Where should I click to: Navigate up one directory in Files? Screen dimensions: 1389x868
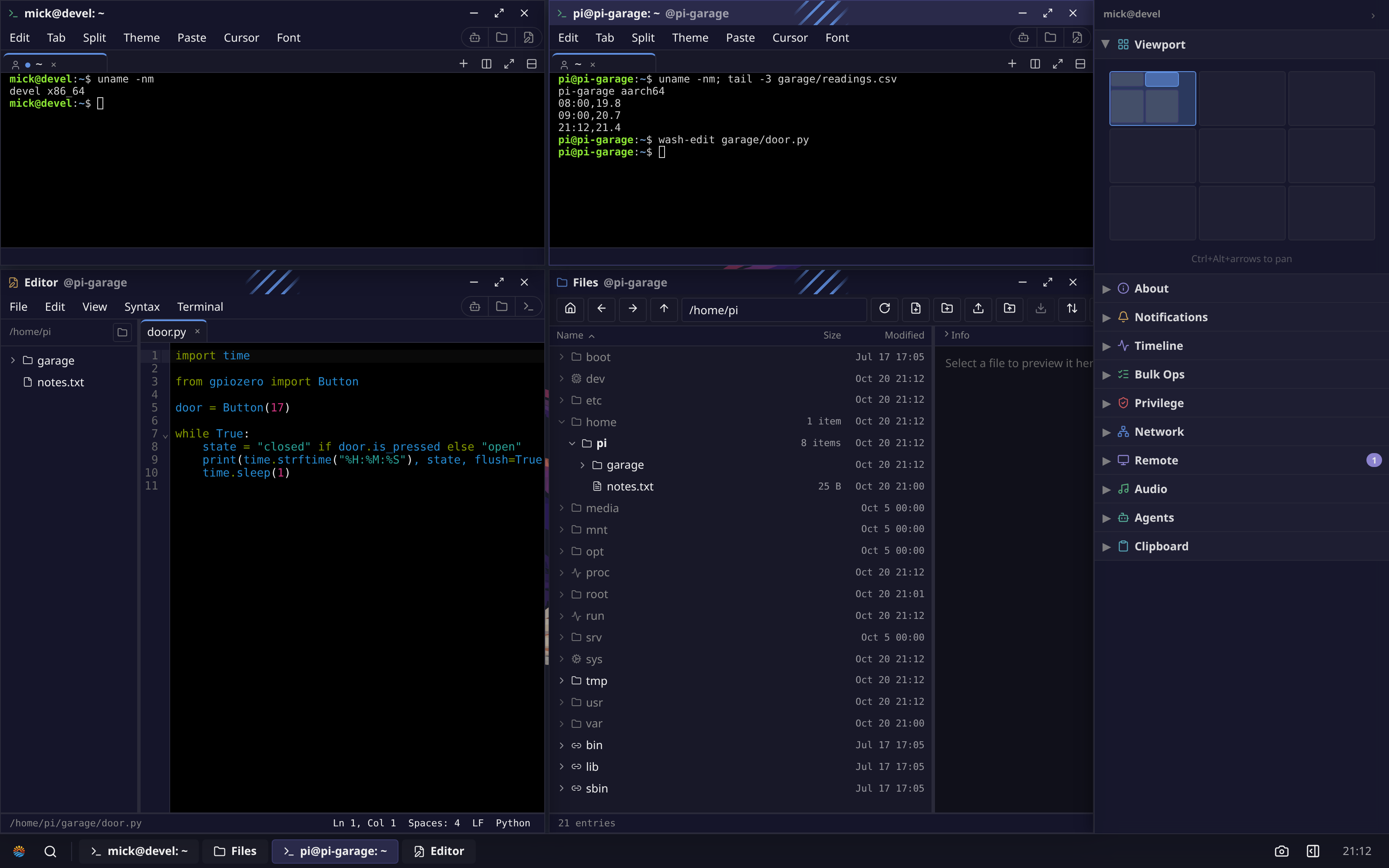pyautogui.click(x=664, y=309)
